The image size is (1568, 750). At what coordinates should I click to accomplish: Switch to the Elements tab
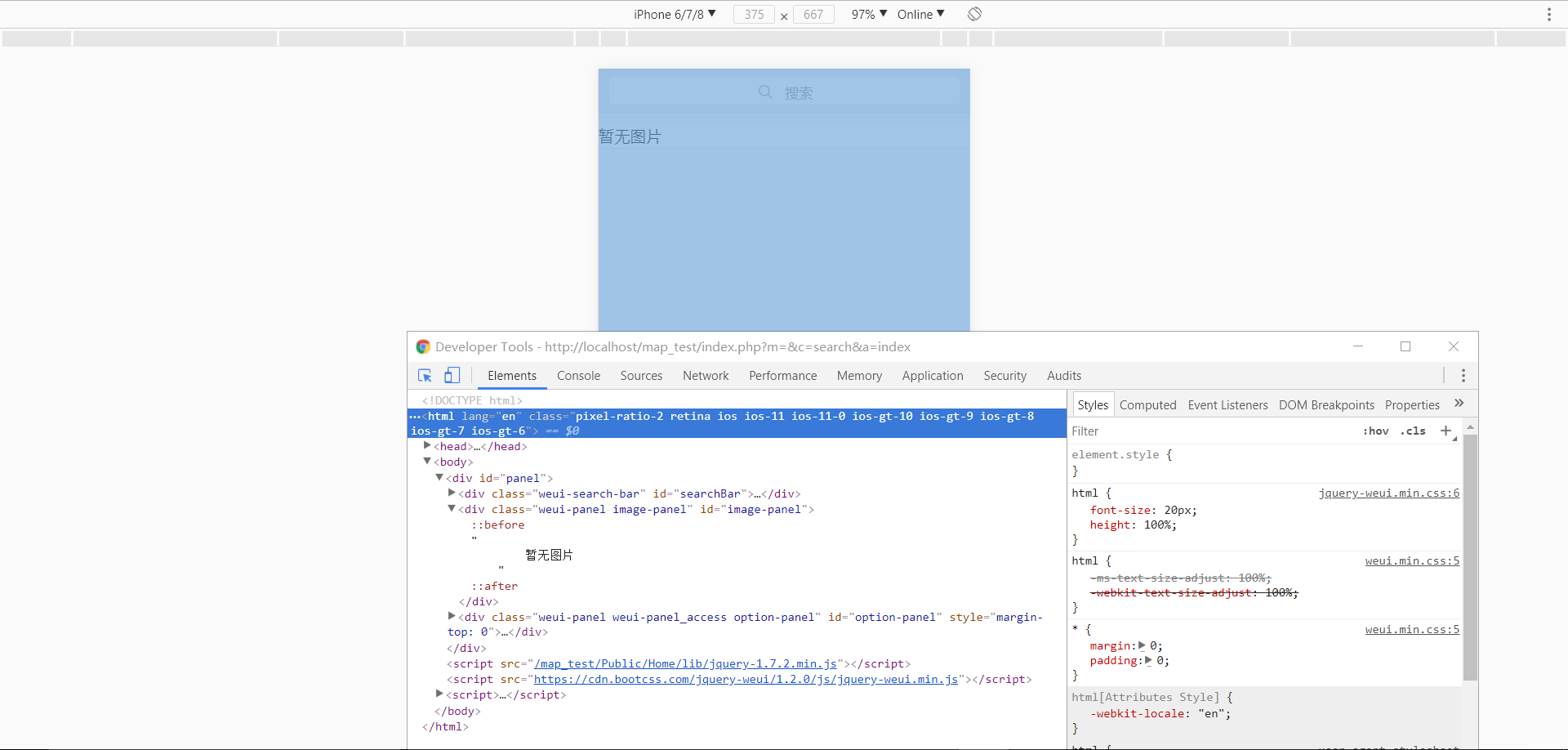[512, 376]
